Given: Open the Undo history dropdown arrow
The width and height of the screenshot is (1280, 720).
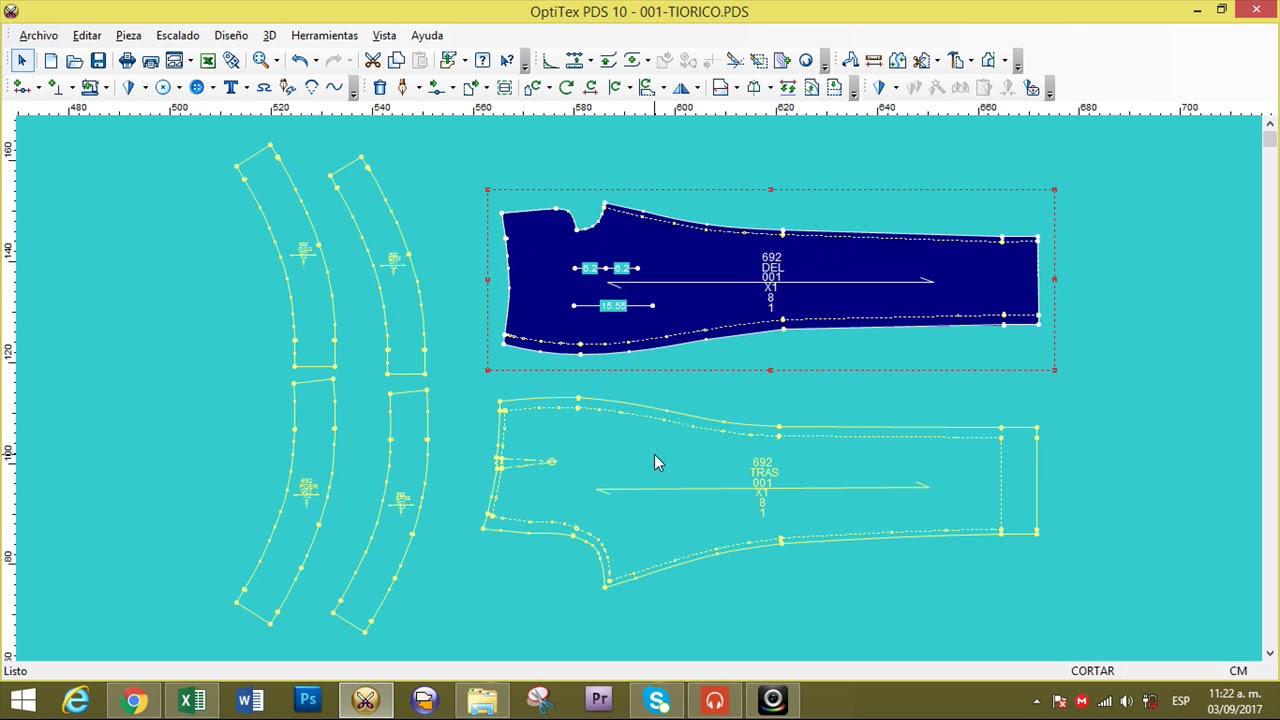Looking at the screenshot, I should pyautogui.click(x=314, y=61).
